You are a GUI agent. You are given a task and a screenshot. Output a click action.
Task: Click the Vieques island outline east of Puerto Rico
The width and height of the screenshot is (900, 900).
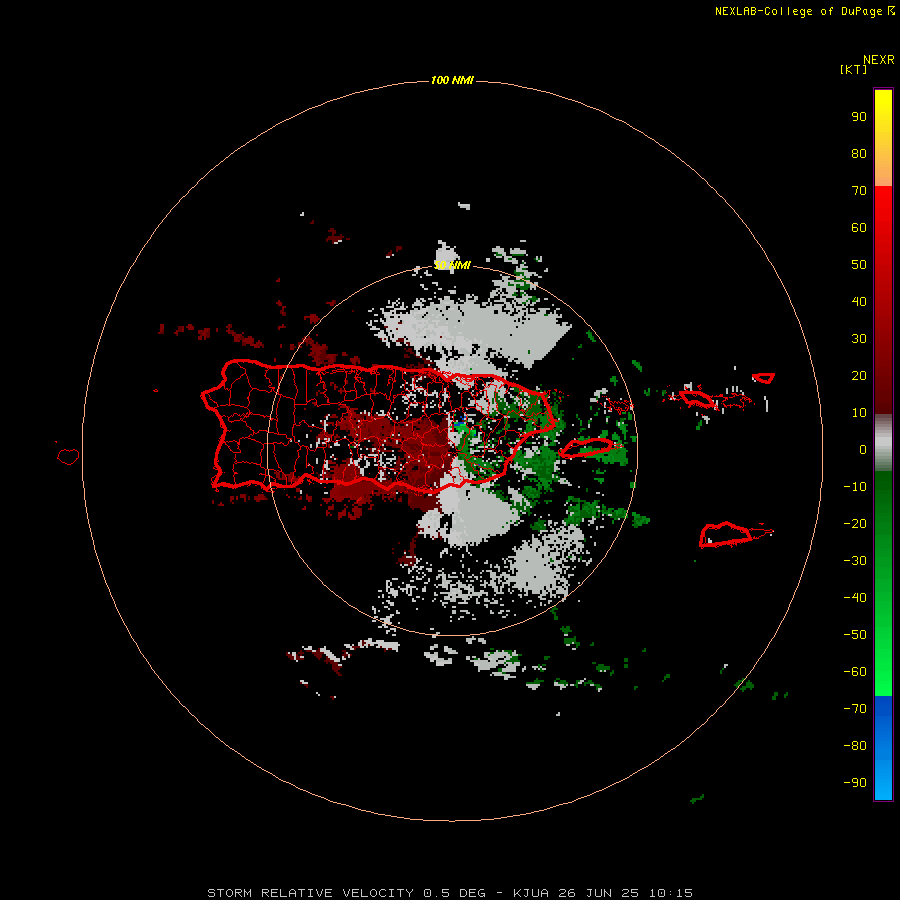click(587, 448)
